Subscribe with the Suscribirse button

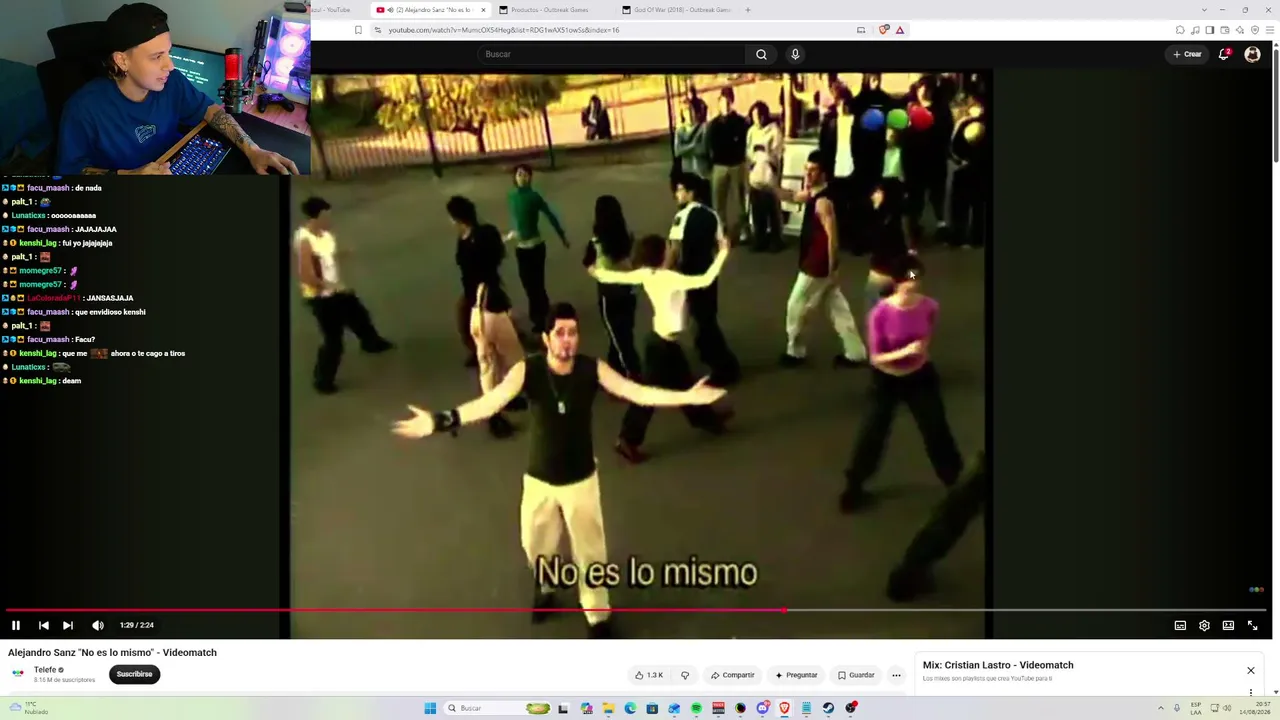[134, 674]
